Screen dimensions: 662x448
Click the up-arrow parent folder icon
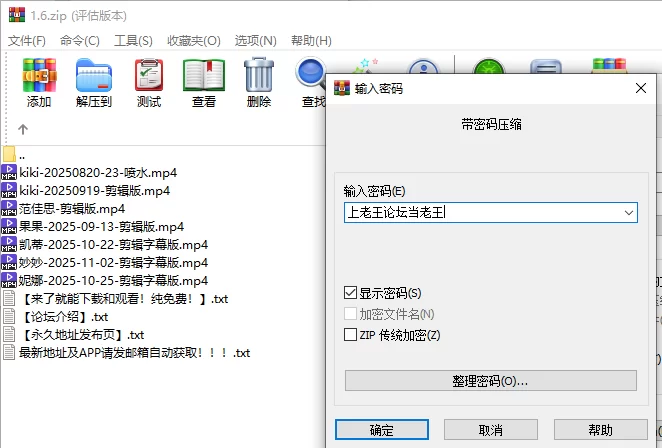(23, 129)
